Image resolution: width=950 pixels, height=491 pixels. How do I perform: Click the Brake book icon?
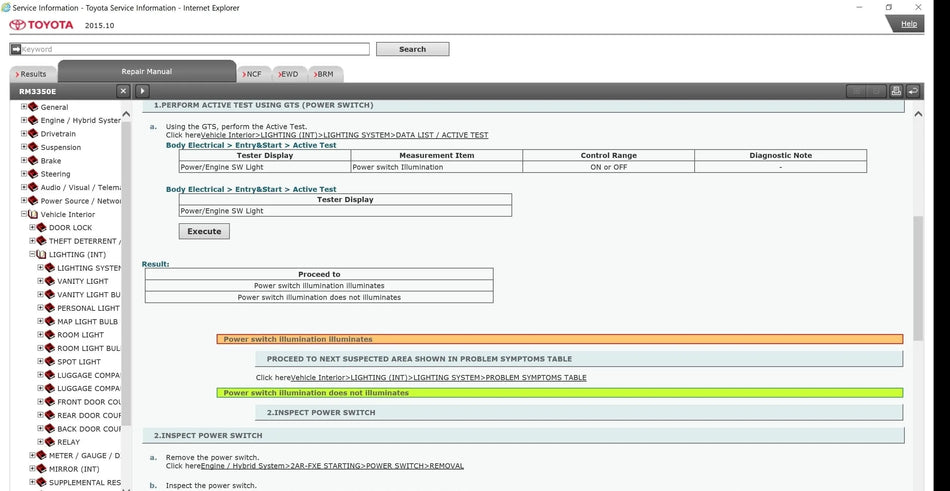pyautogui.click(x=32, y=160)
